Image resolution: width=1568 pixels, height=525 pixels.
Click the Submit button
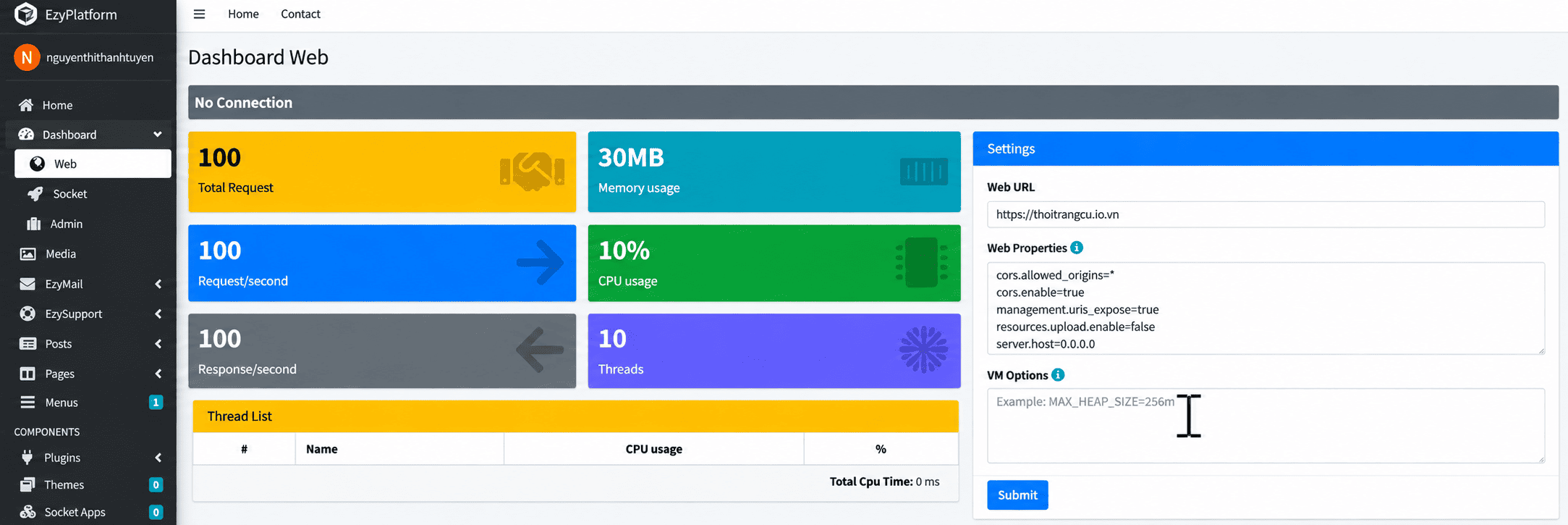pos(1017,495)
